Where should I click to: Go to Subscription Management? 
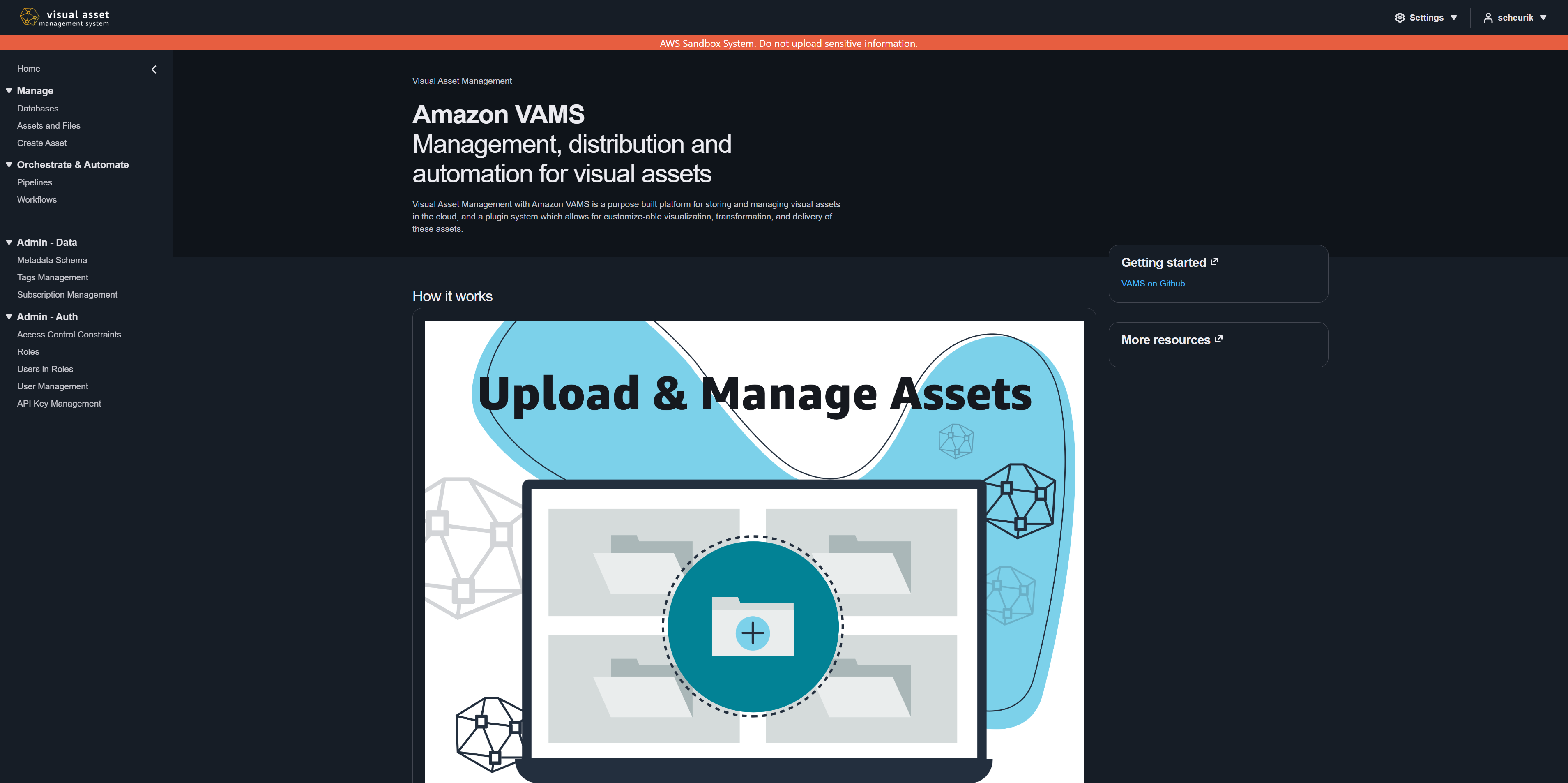click(x=67, y=295)
